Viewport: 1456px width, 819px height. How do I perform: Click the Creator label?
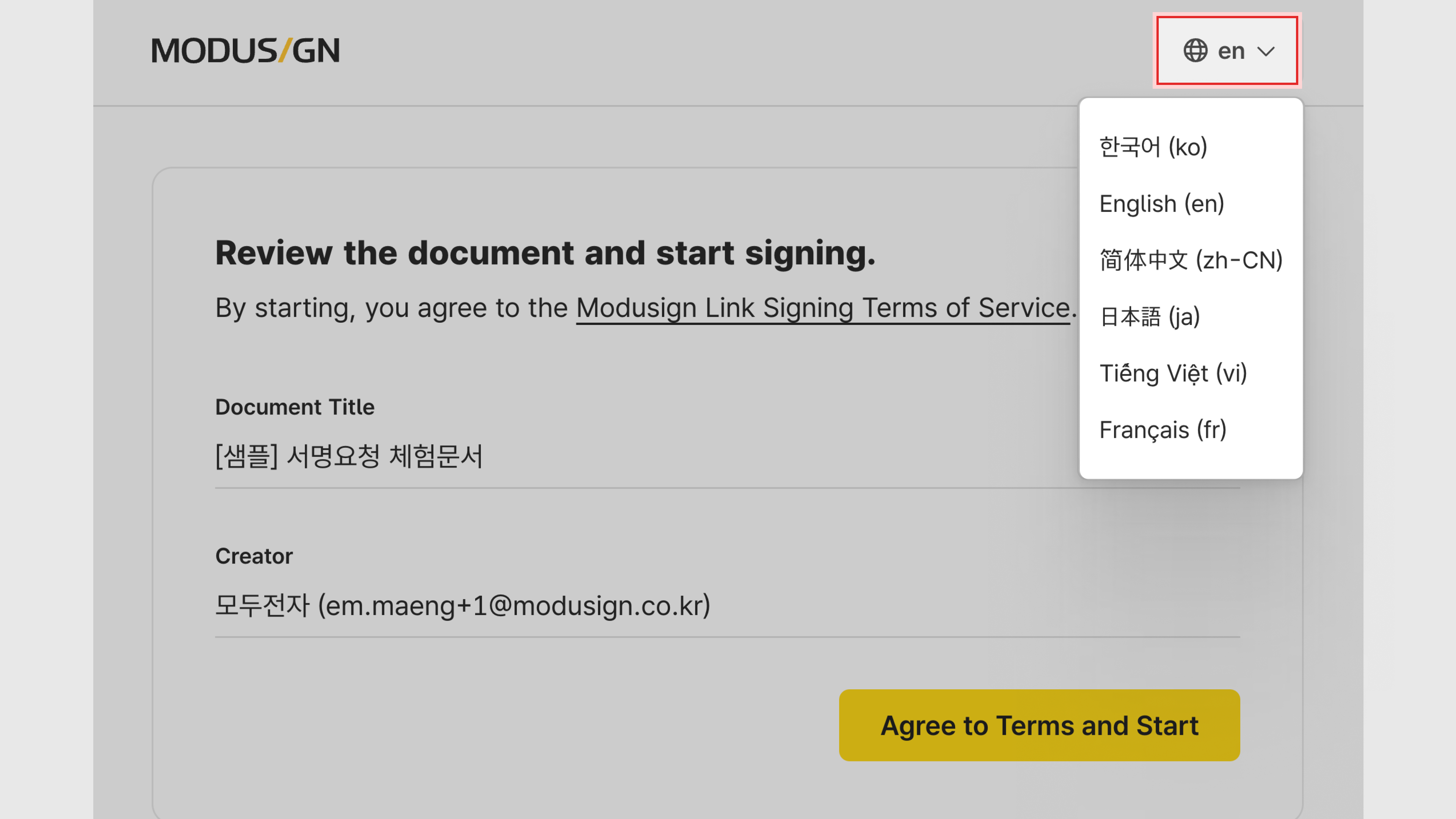254,556
